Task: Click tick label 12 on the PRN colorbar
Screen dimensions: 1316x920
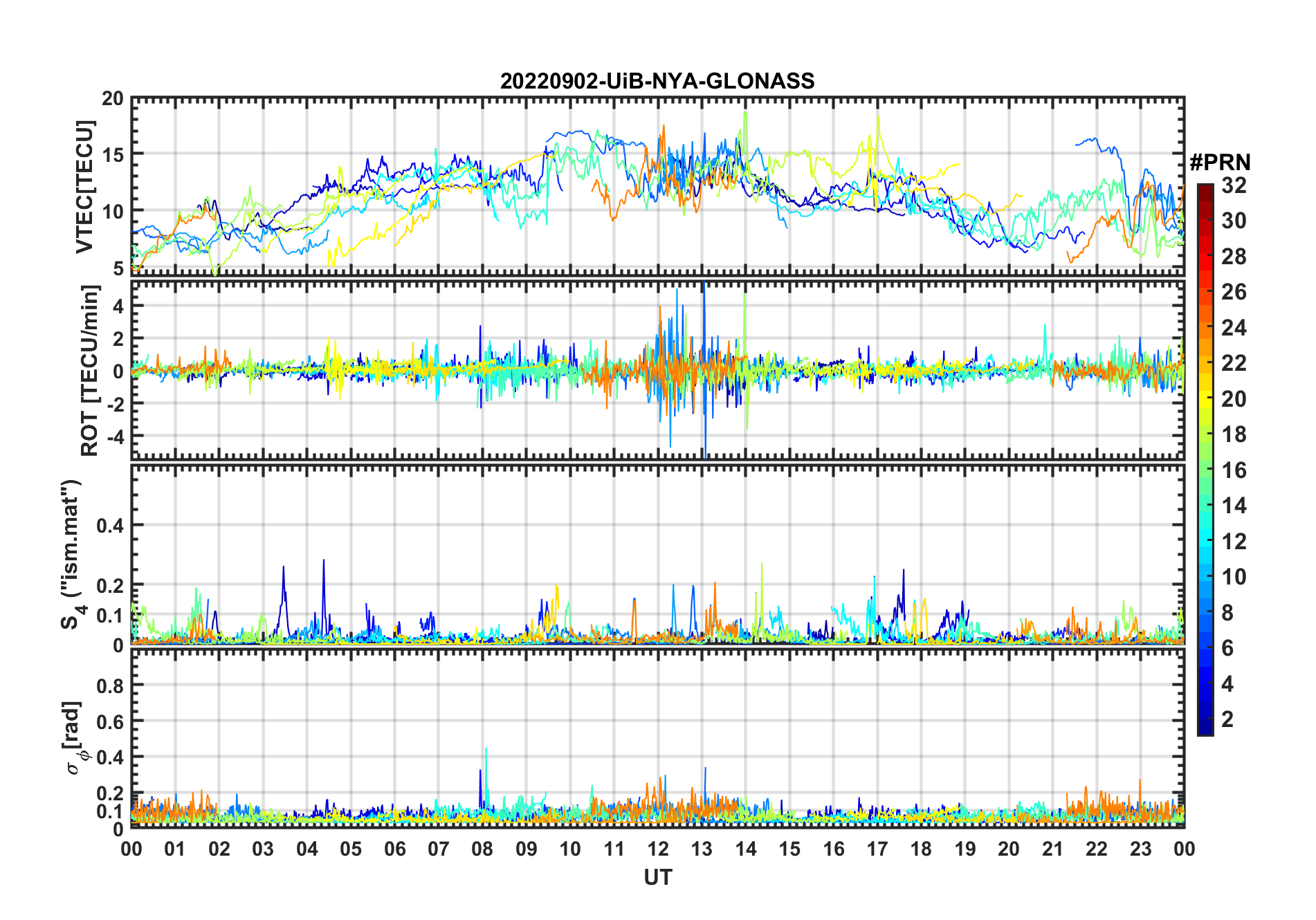Action: coord(1234,542)
